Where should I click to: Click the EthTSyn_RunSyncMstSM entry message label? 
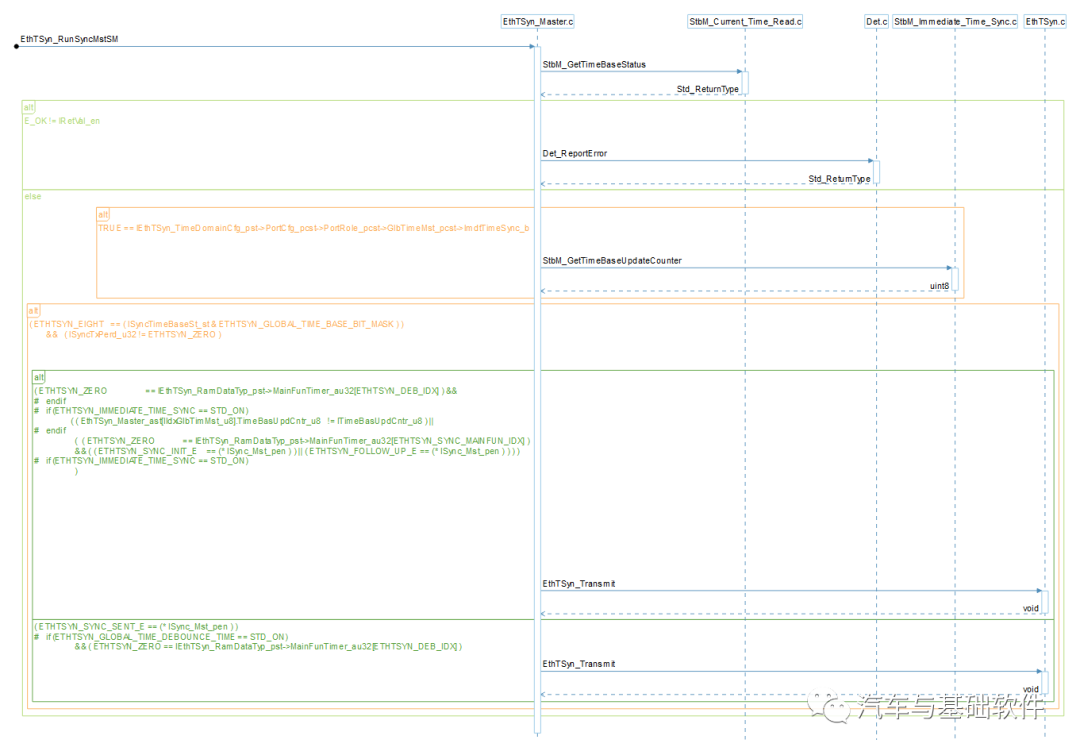[70, 39]
